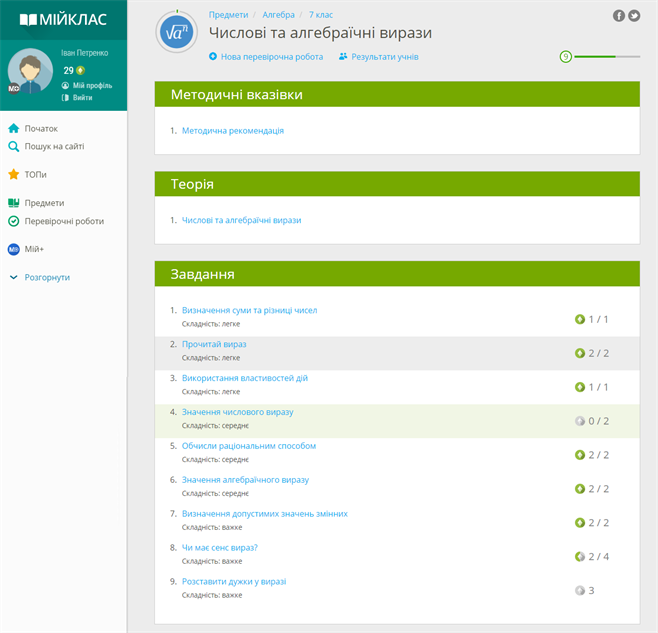Click the checkmark icon for Перевірочні роботи

(13, 221)
